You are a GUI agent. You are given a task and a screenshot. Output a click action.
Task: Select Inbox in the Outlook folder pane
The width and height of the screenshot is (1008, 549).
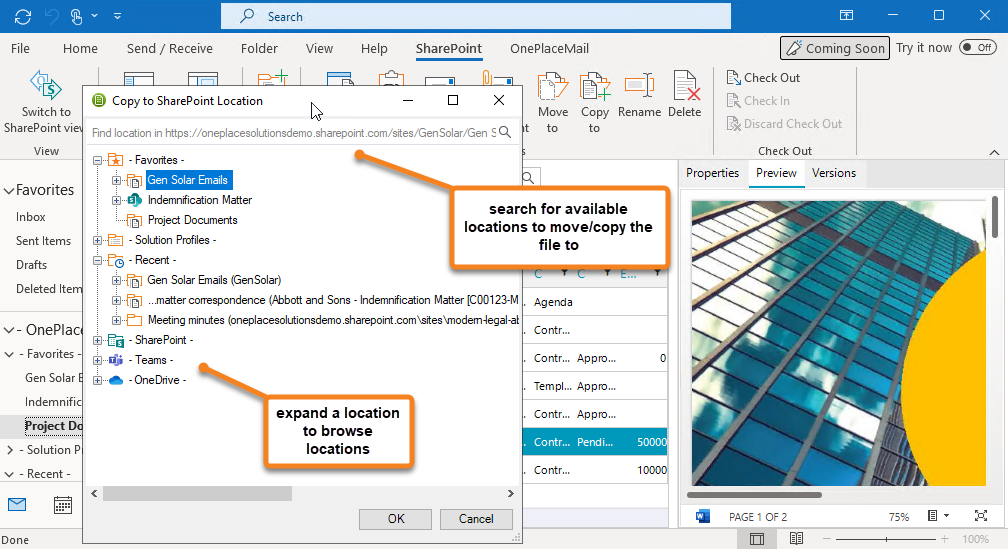point(31,217)
